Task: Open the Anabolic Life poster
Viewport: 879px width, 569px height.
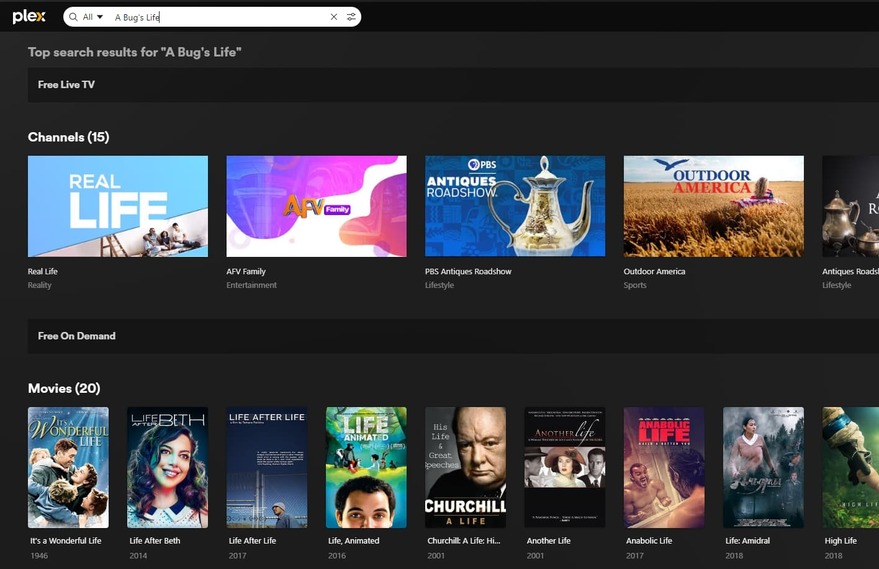Action: click(664, 467)
